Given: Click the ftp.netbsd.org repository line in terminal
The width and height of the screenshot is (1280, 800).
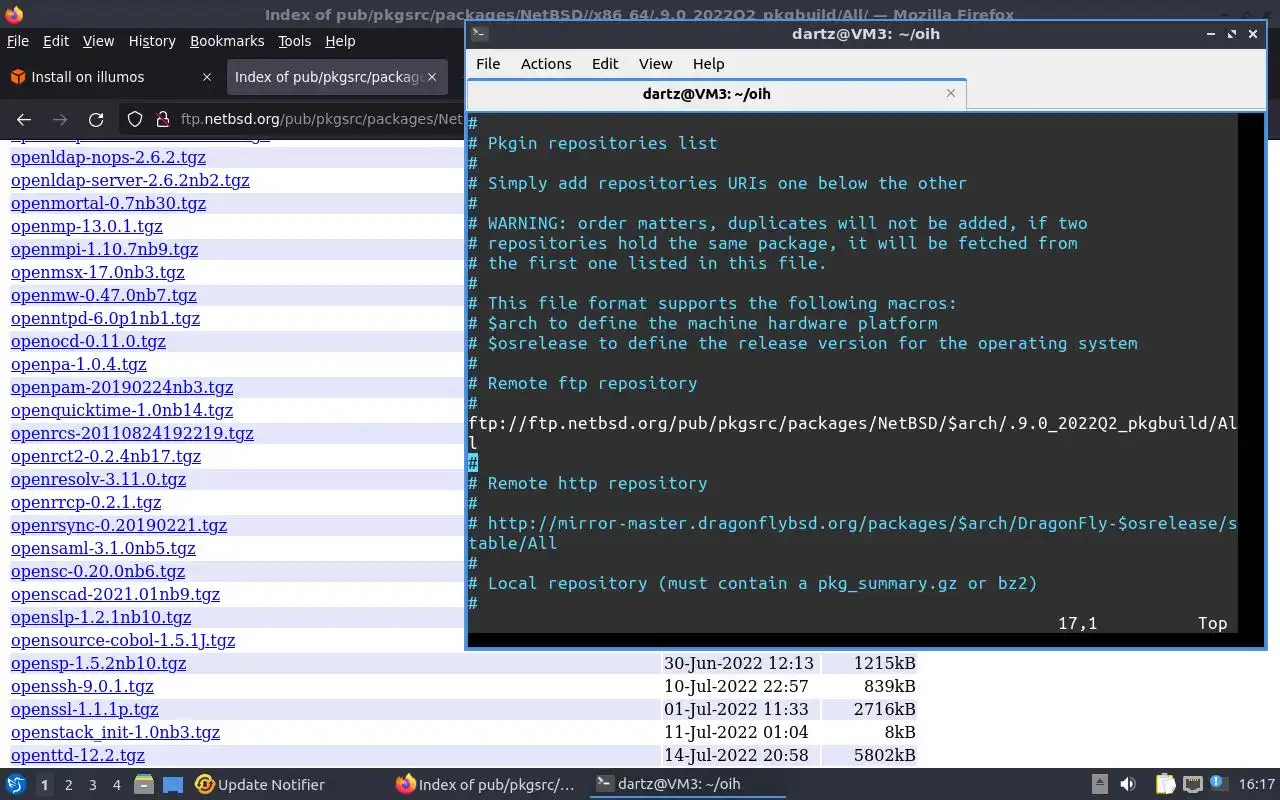Looking at the screenshot, I should (852, 433).
